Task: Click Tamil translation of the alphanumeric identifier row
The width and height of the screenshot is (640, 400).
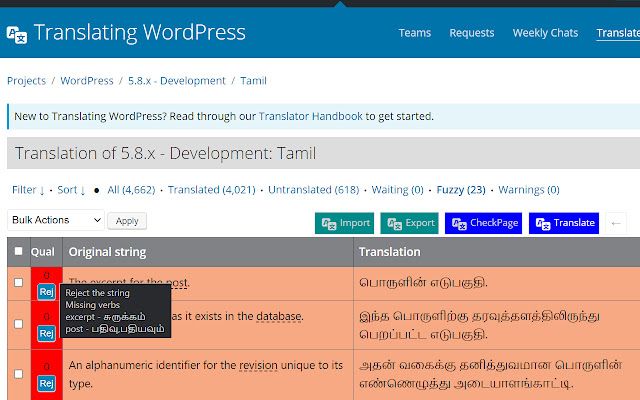Action: point(491,374)
